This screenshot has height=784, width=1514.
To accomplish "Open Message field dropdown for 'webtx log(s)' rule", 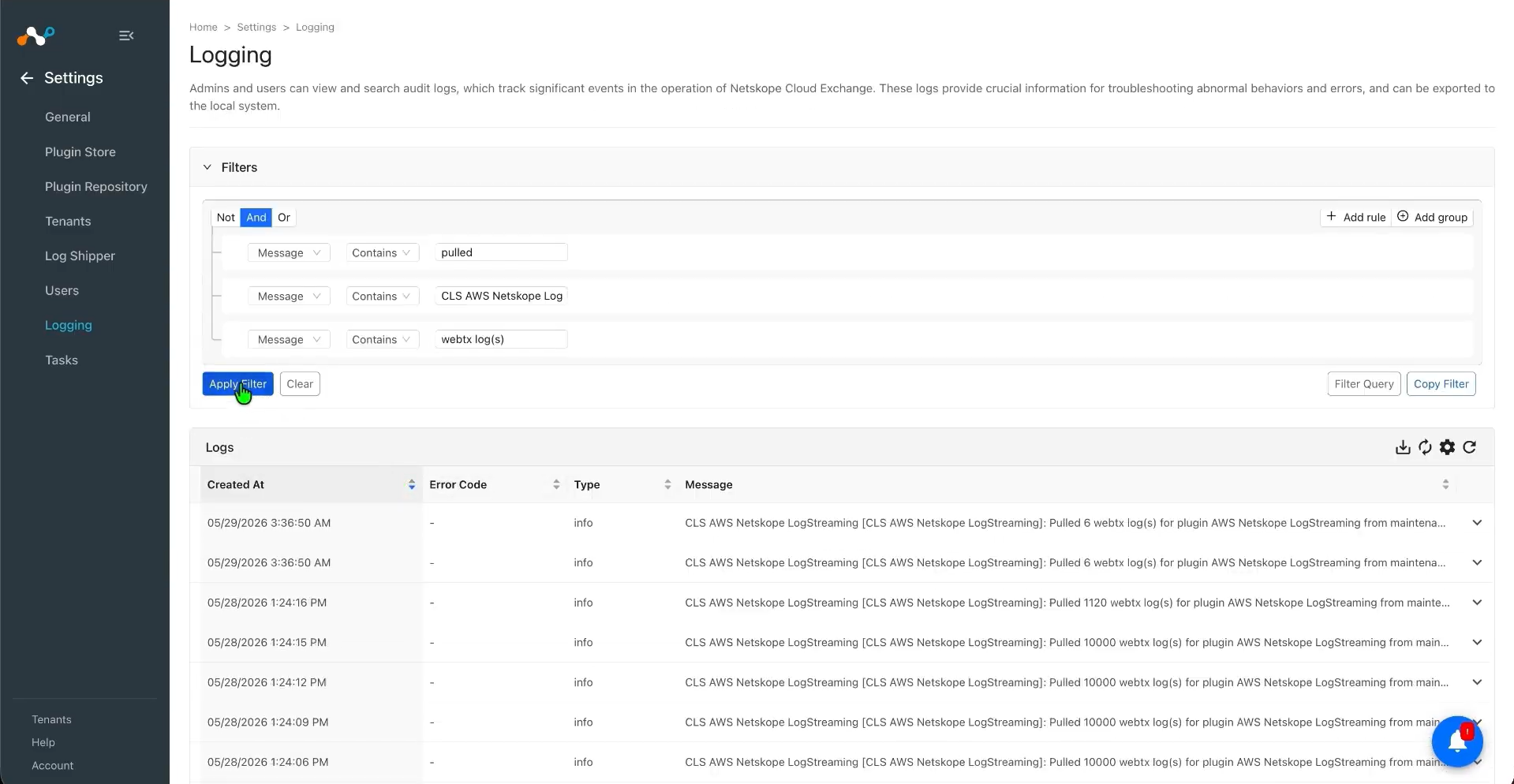I will [x=289, y=340].
